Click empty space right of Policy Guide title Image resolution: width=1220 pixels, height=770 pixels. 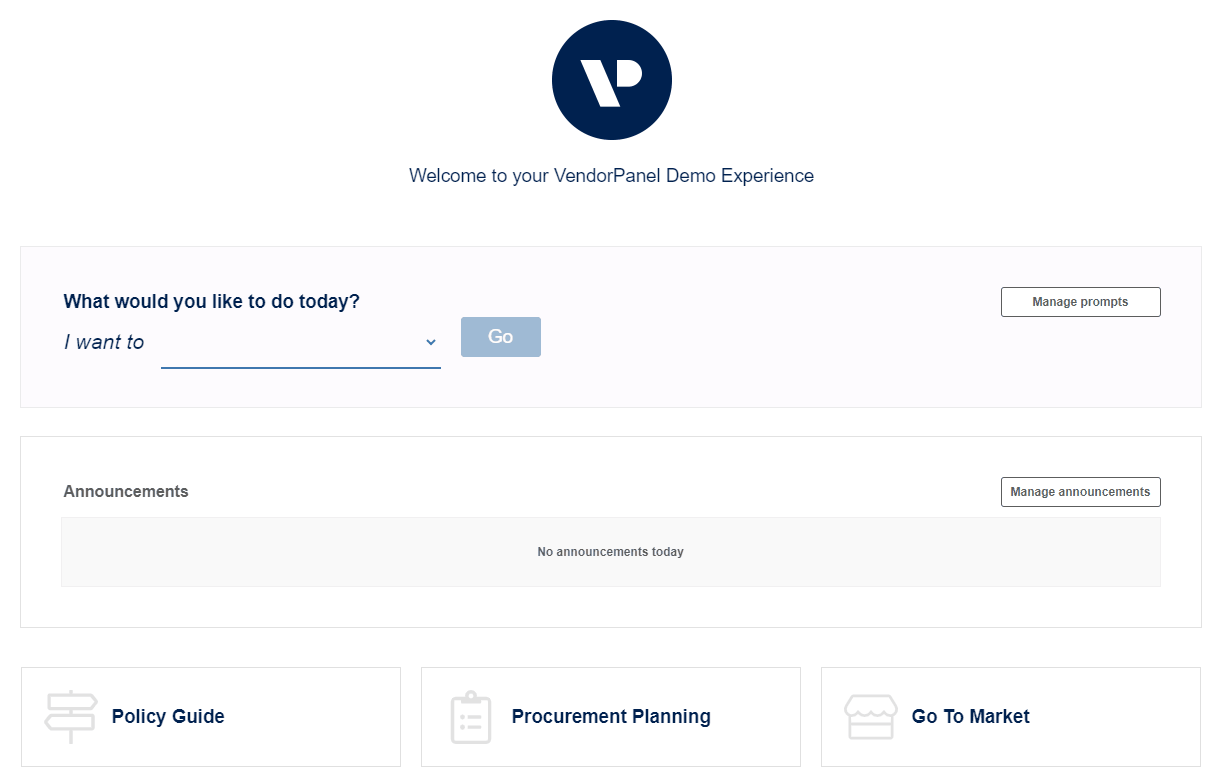point(310,717)
